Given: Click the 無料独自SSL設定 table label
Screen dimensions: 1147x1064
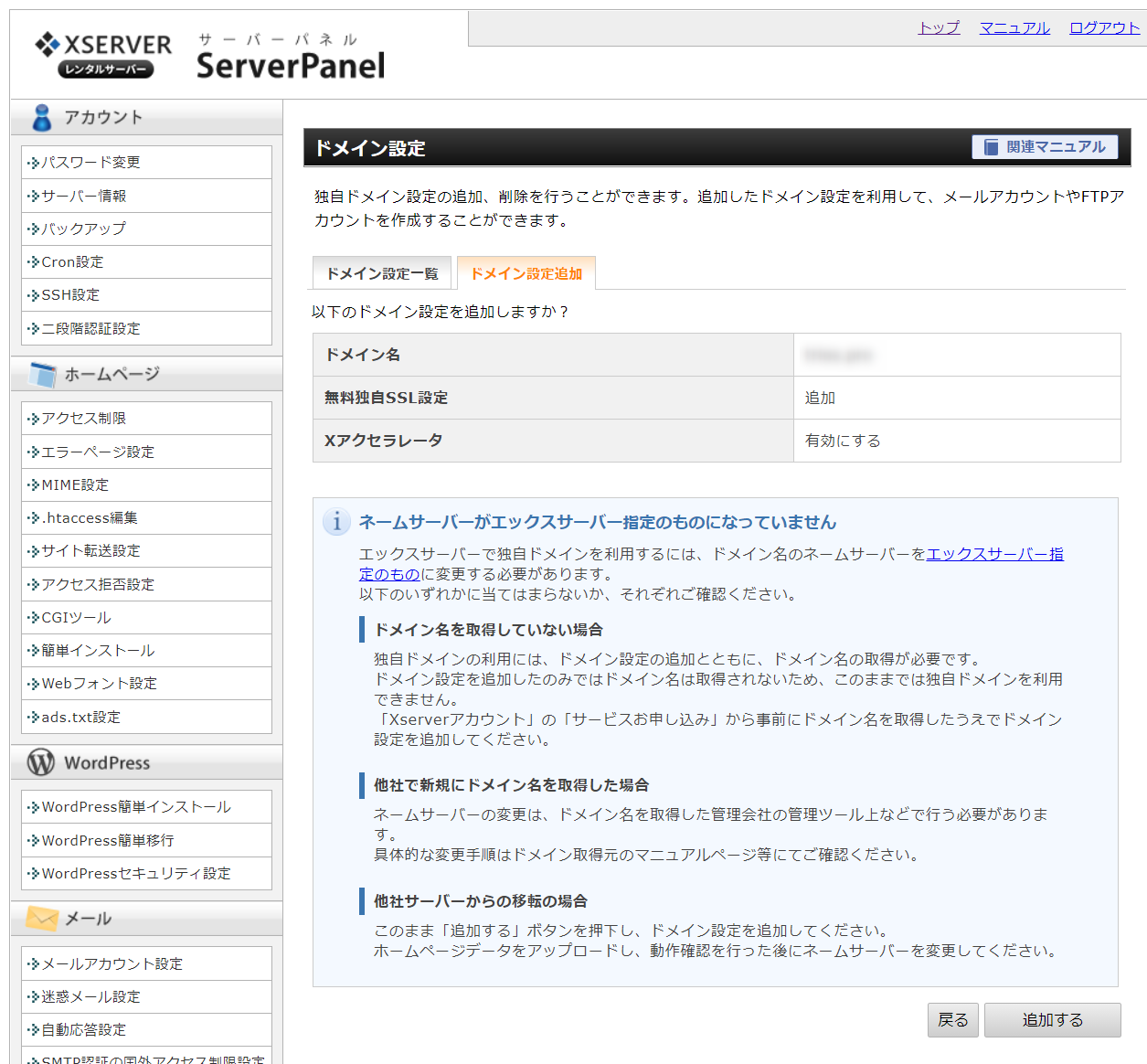Looking at the screenshot, I should tap(386, 398).
